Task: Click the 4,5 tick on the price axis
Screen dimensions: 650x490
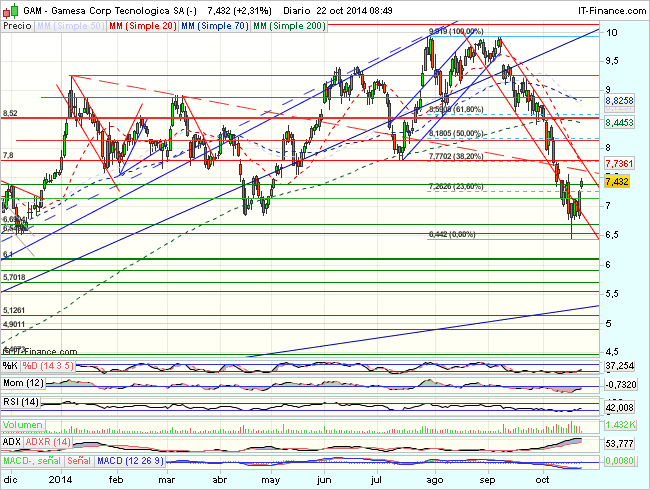Action: click(612, 352)
